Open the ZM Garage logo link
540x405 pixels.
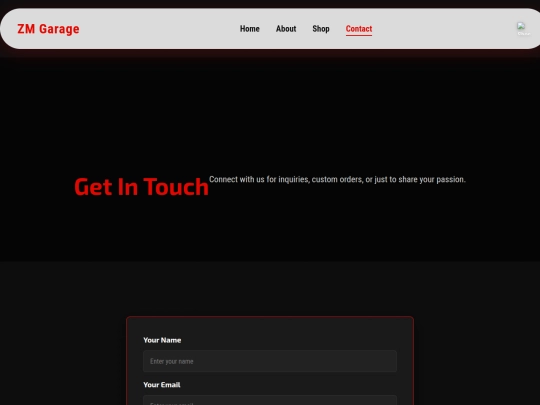(48, 29)
